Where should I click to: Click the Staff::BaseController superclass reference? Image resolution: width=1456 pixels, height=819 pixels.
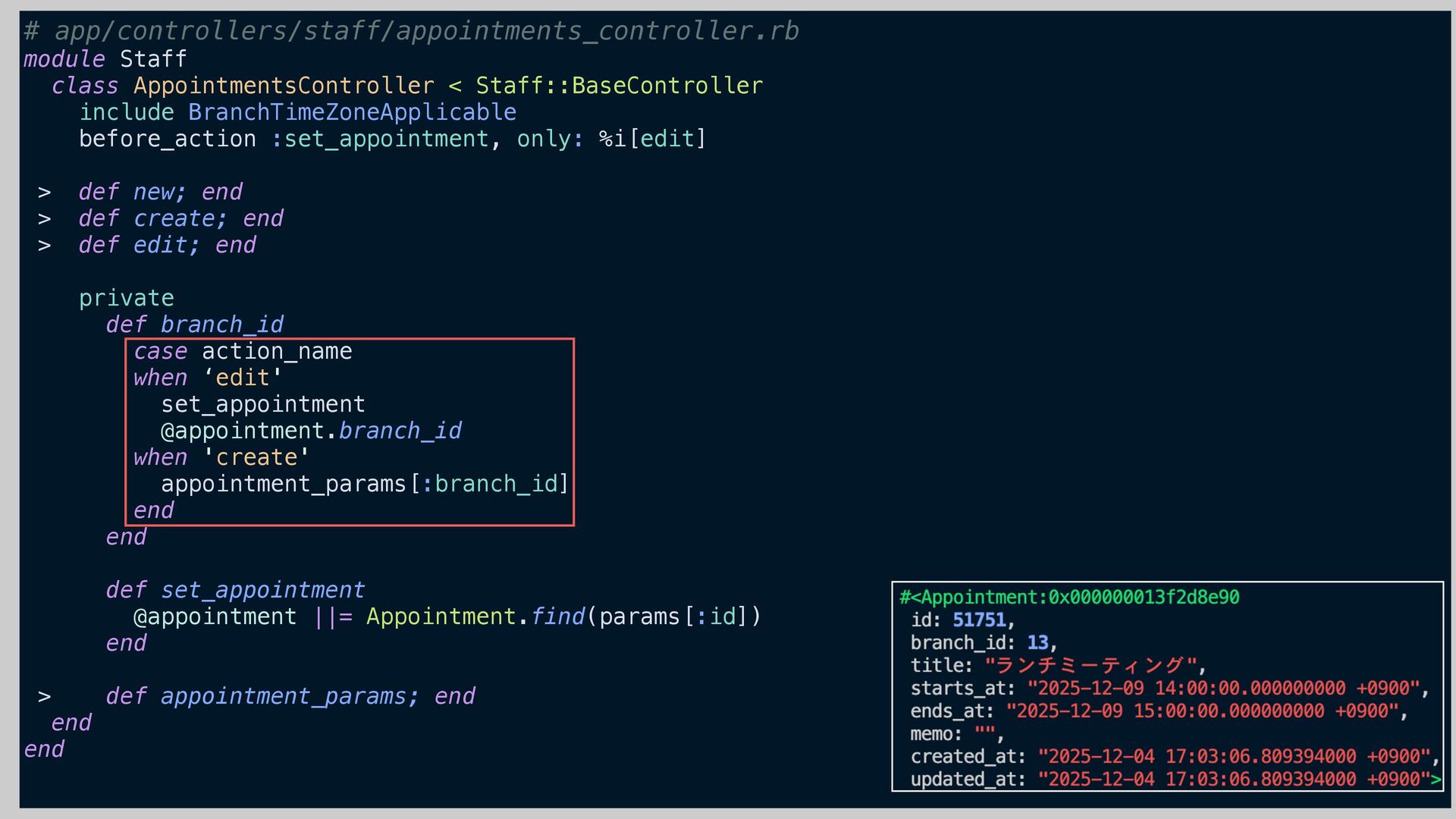(x=619, y=86)
